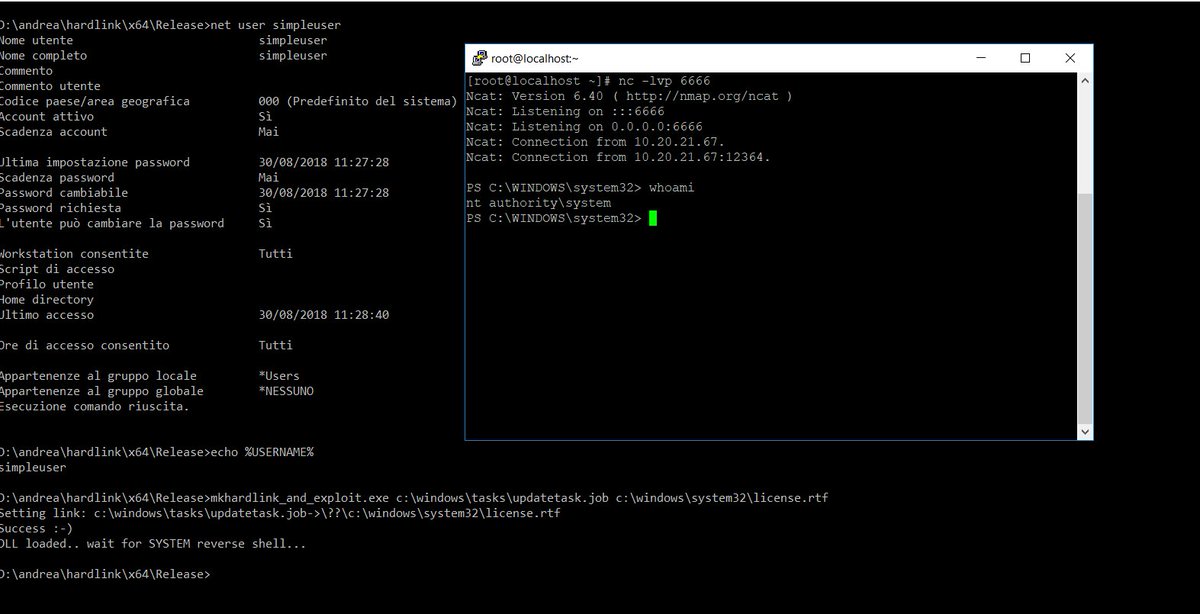The image size is (1200, 614).
Task: Close the root@localhost terminal window
Action: tap(1070, 58)
